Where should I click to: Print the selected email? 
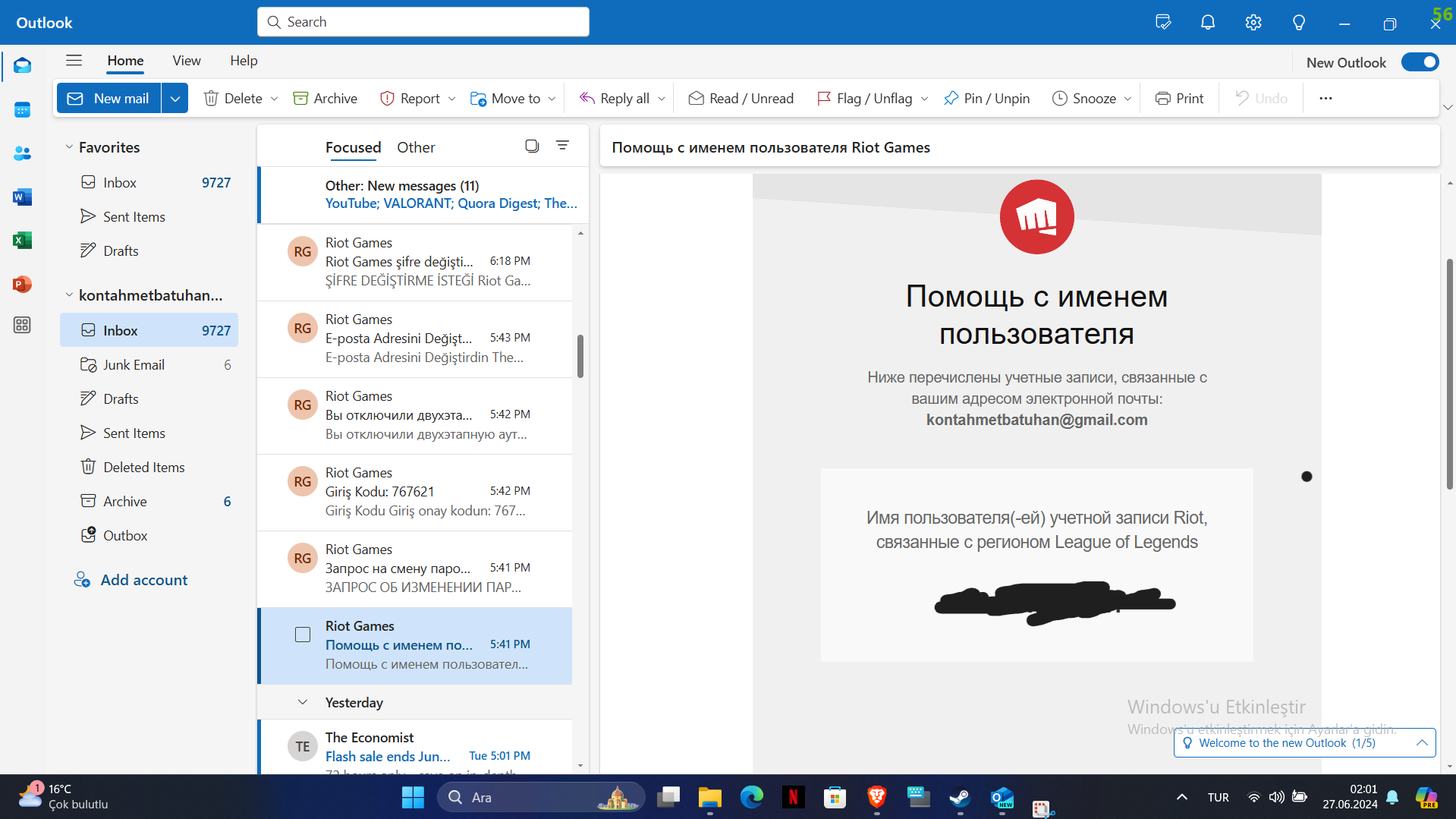pyautogui.click(x=1179, y=99)
